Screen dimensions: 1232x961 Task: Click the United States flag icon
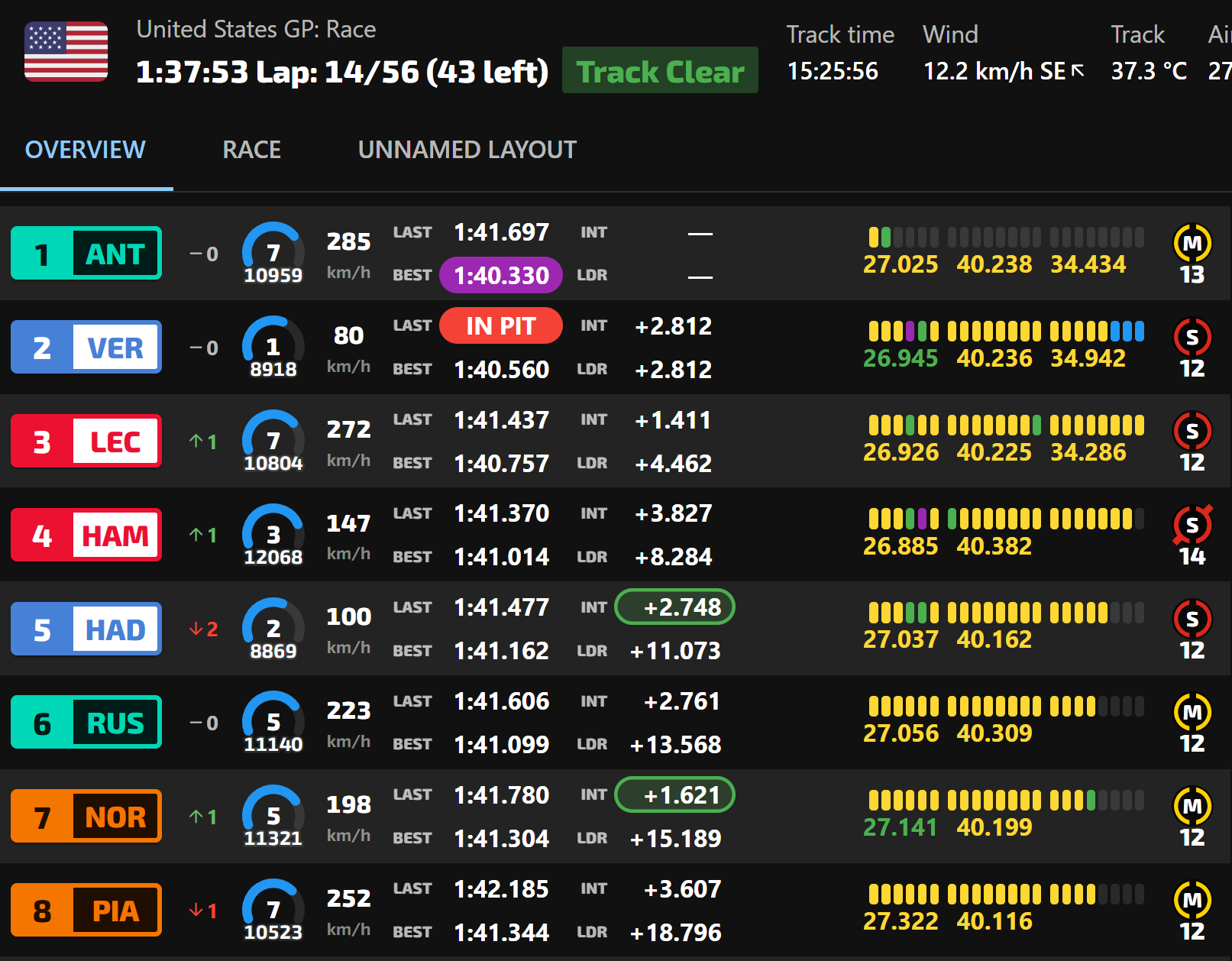pyautogui.click(x=66, y=51)
